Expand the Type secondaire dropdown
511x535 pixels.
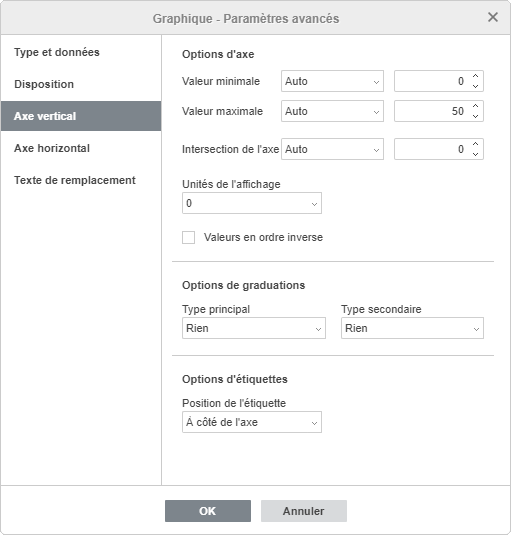click(x=412, y=328)
